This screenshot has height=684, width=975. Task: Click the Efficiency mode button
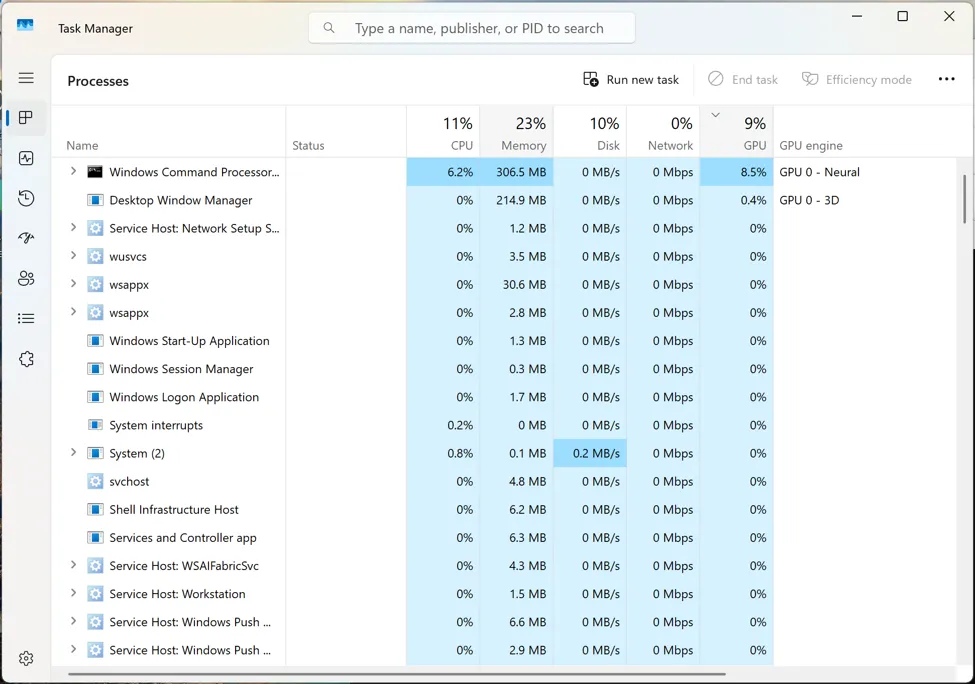[856, 80]
